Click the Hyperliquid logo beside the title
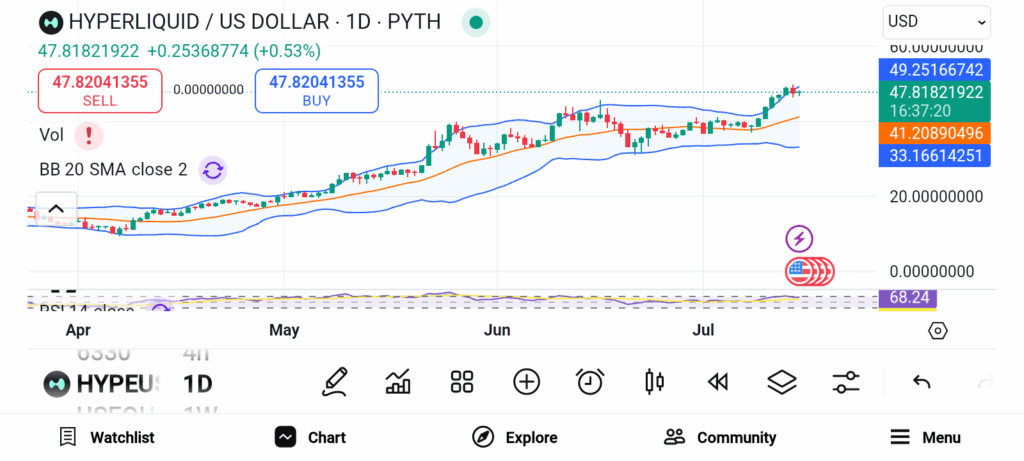This screenshot has width=1024, height=461. 50,22
